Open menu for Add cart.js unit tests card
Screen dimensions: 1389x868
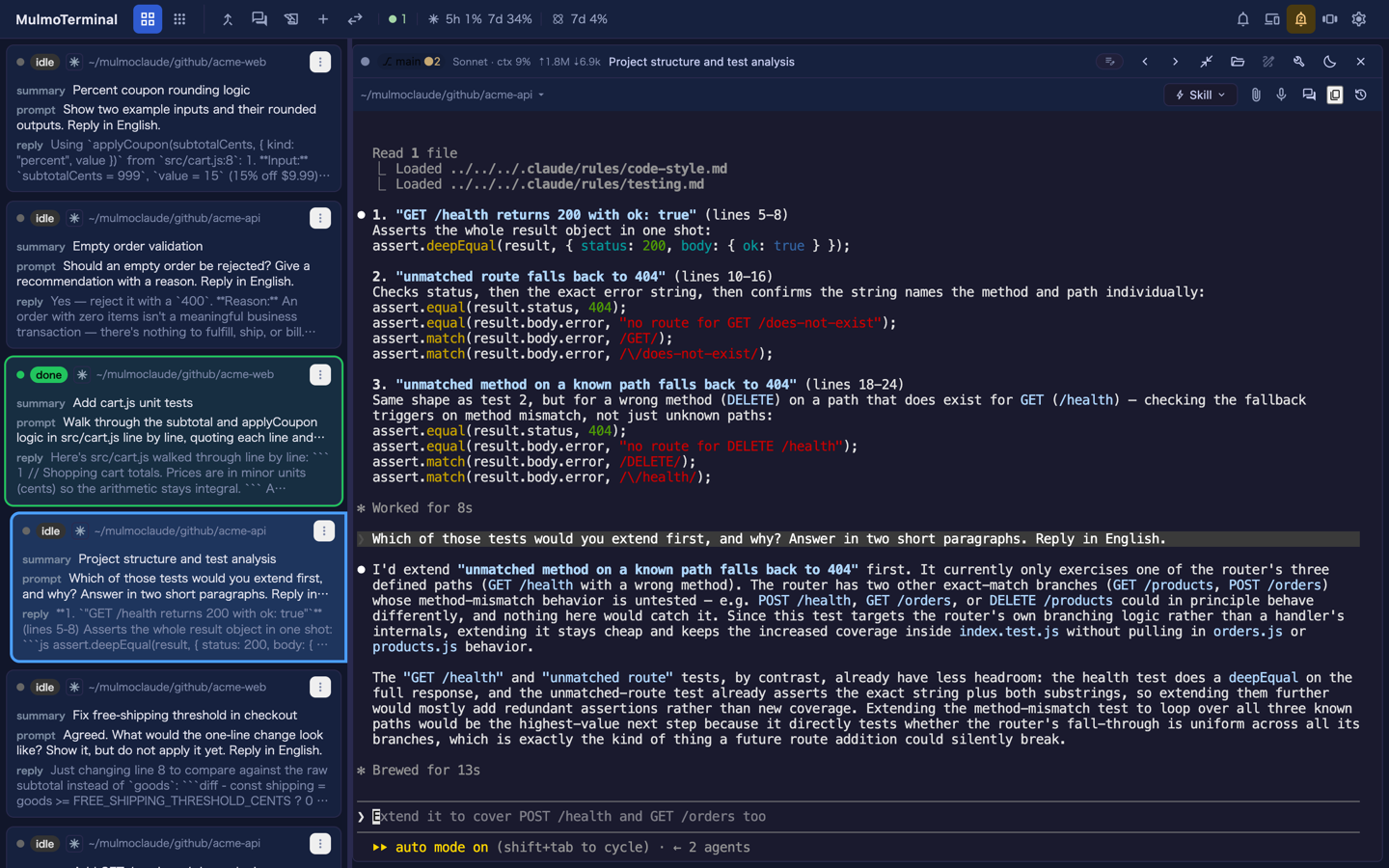tap(320, 374)
